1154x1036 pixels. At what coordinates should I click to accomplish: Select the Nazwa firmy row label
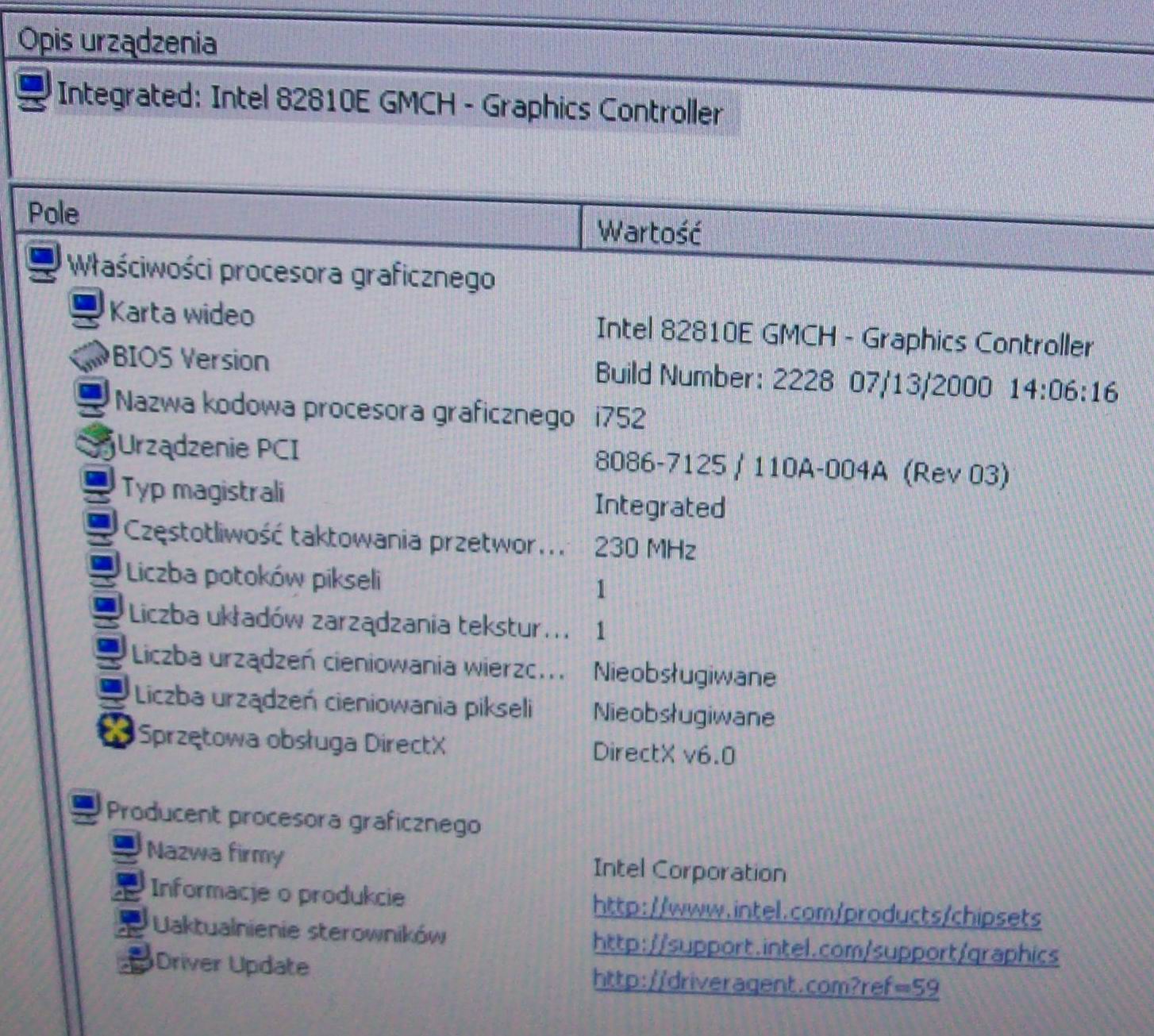tap(215, 853)
